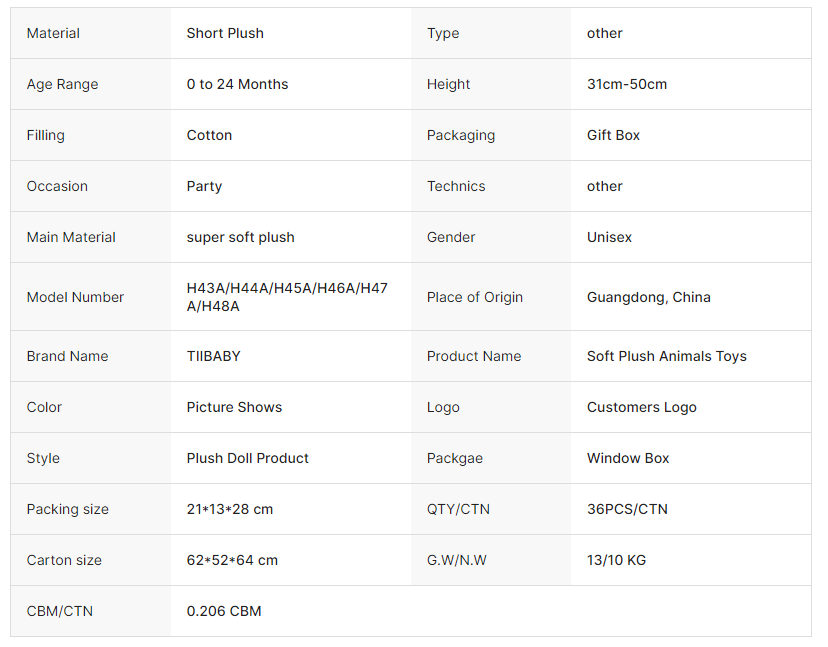Viewport: 828px width, 647px height.
Task: Click the "Window Box" package value
Action: (x=628, y=458)
